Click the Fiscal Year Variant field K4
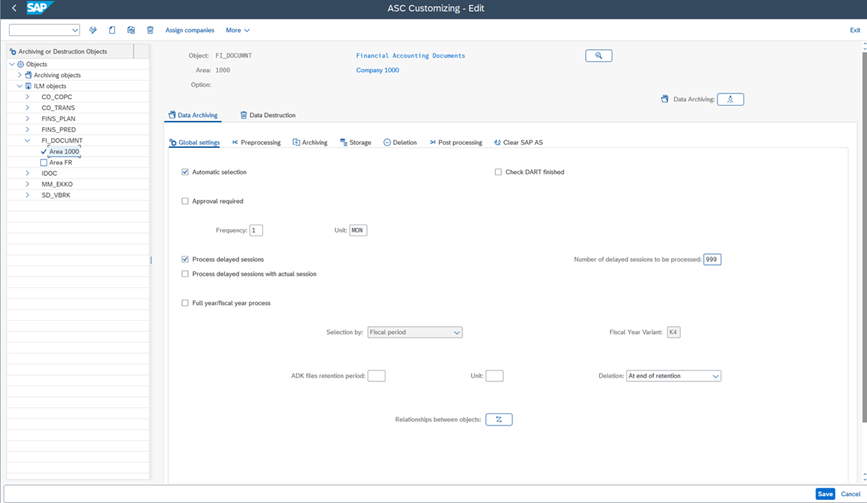Screen dimensions: 867x503 tap(673, 332)
